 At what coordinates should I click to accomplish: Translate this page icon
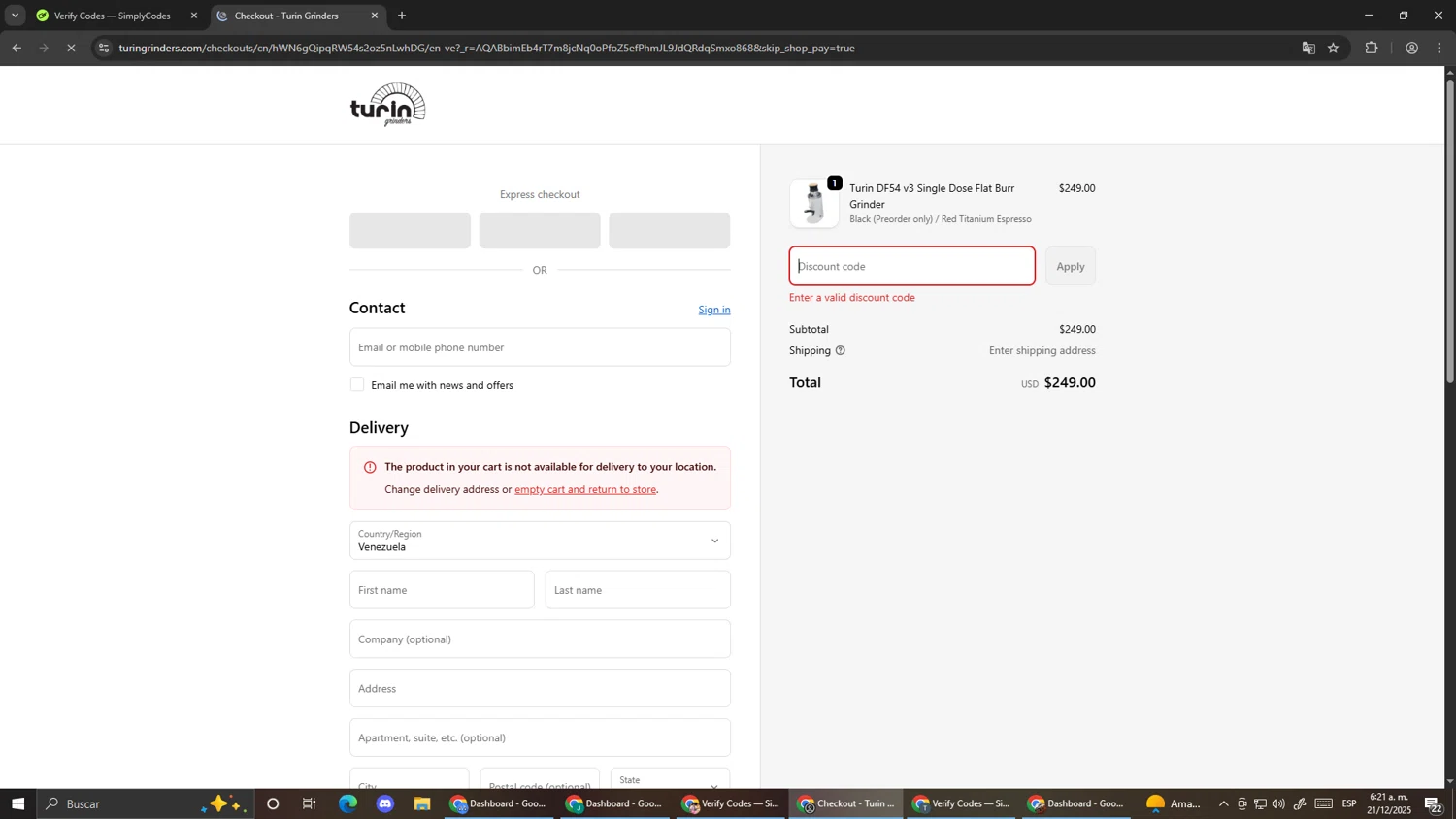(x=1308, y=48)
